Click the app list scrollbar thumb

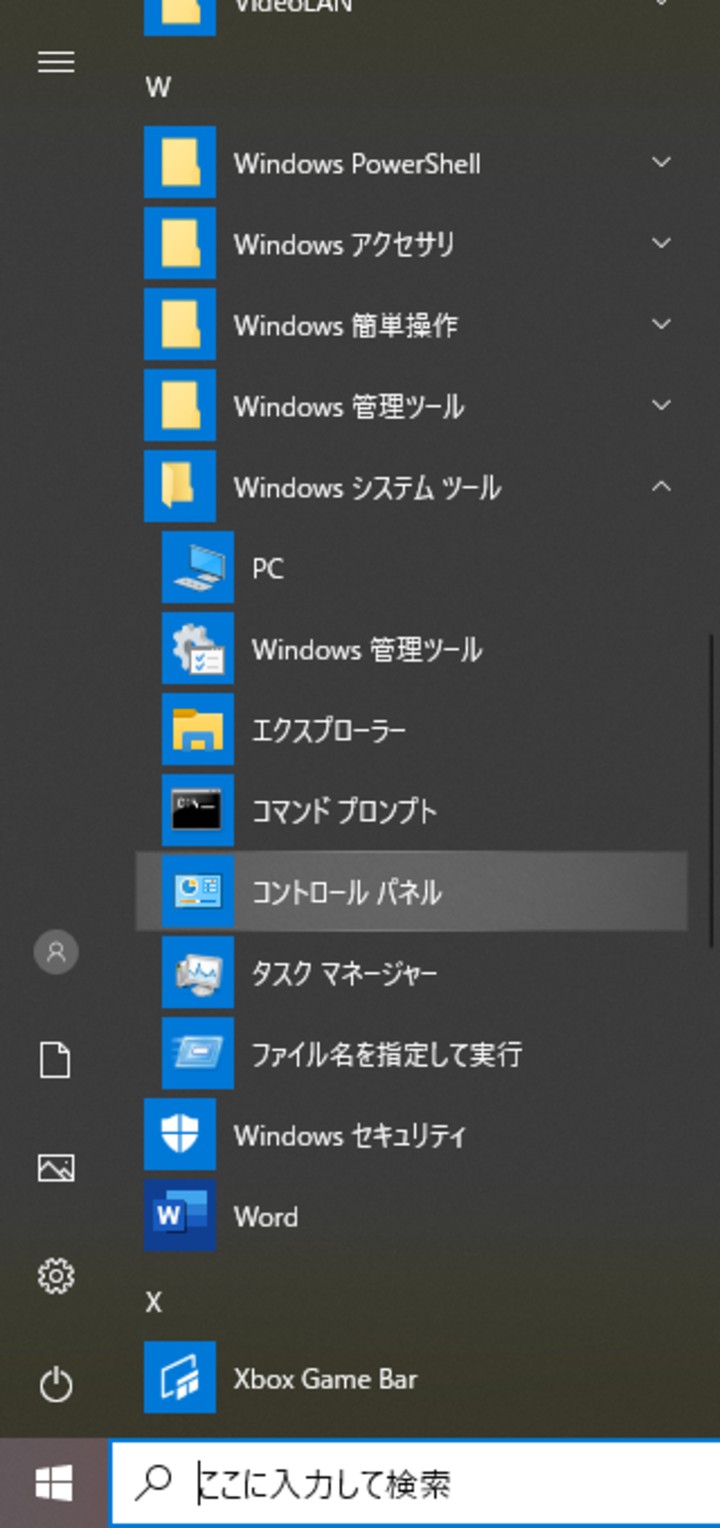point(712,790)
